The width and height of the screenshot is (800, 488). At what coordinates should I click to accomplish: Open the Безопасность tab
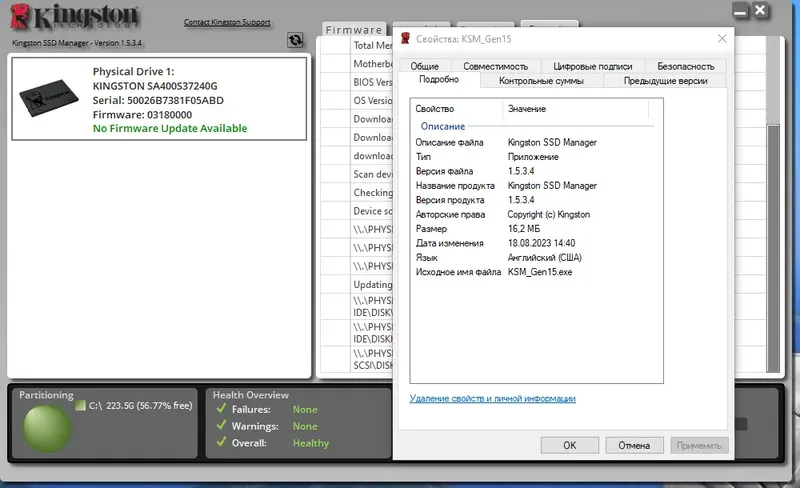(x=686, y=66)
